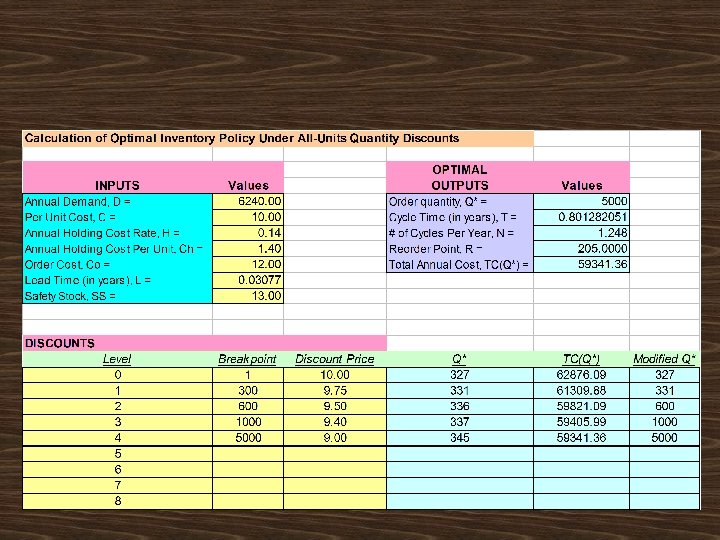This screenshot has width=720, height=540.
Task: Select discount price 9.75
Action: 335,391
